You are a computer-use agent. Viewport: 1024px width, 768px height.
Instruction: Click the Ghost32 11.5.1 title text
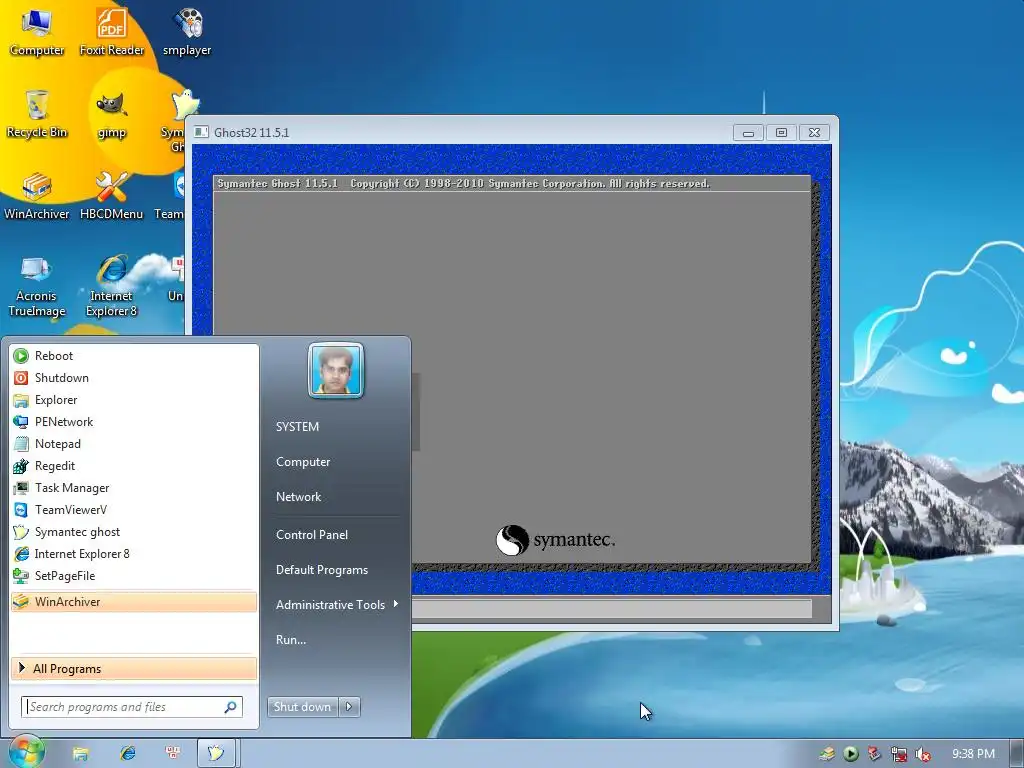[x=251, y=133]
